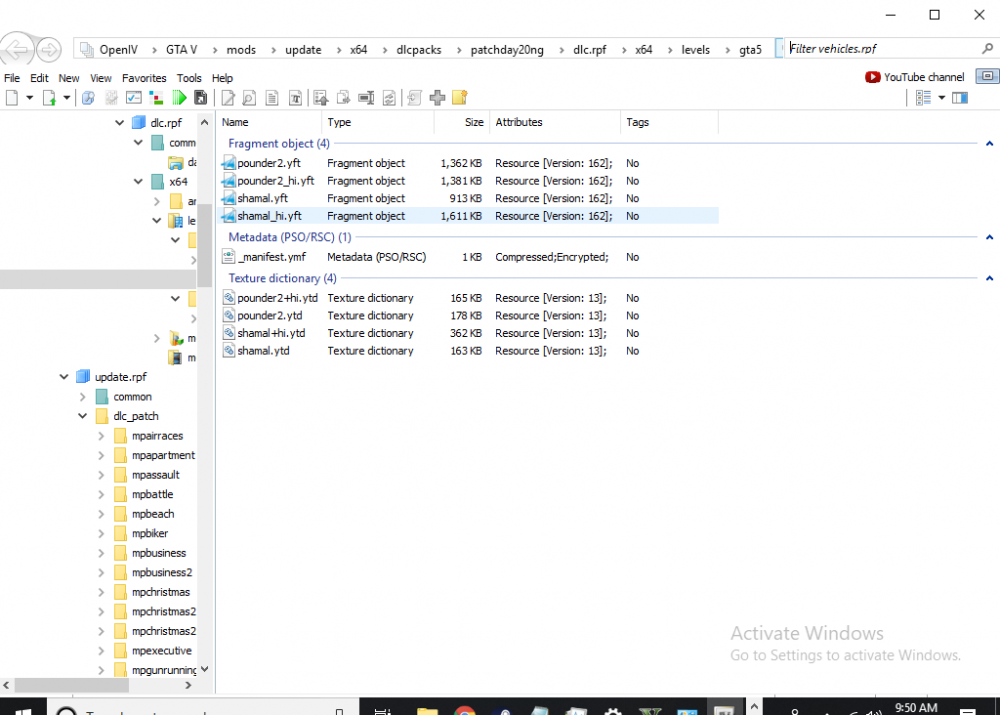Viewport: 1000px width, 715px height.
Task: Click the green play-arrow toolbar icon
Action: (179, 97)
